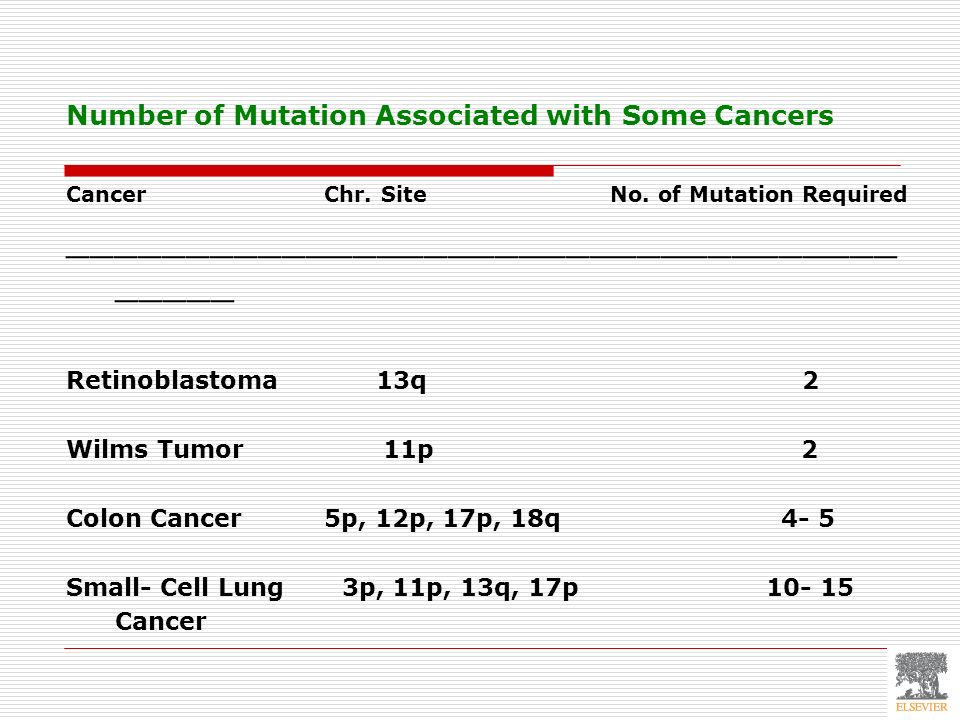
Task: Click the word 'Cancer' under Small-Cell Lung
Action: point(160,622)
